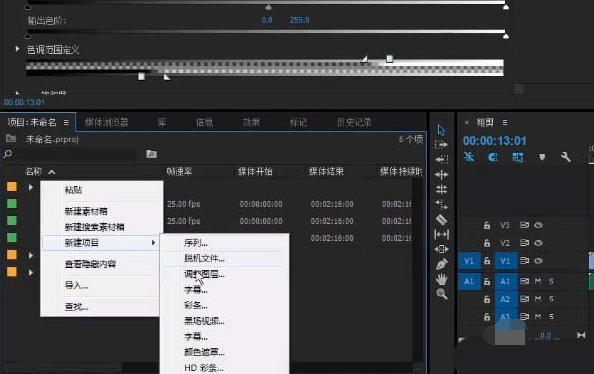Image resolution: width=594 pixels, height=374 pixels.
Task: Expand the 色调范围定义 section
Action: tap(17, 49)
